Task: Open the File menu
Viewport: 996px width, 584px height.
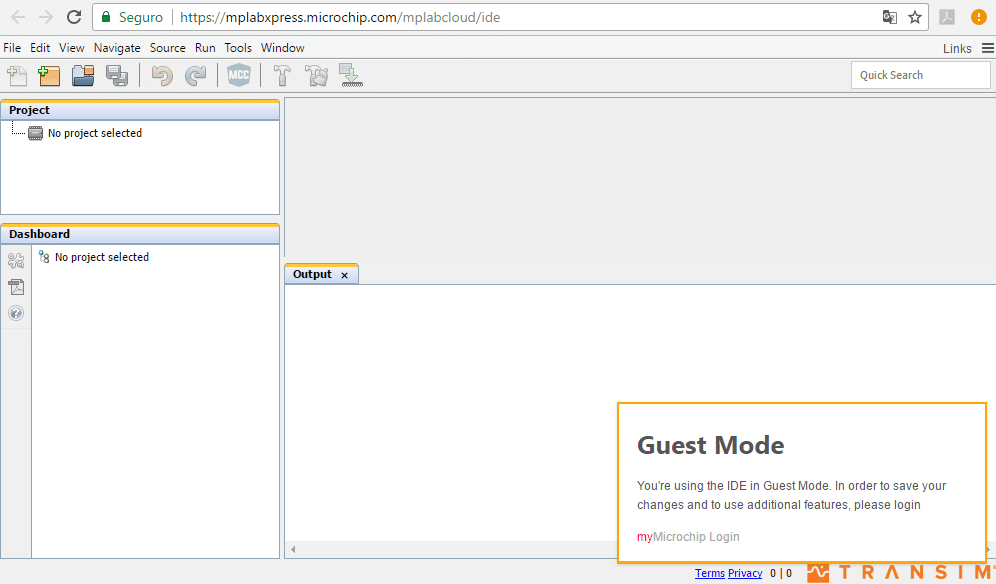Action: tap(12, 48)
